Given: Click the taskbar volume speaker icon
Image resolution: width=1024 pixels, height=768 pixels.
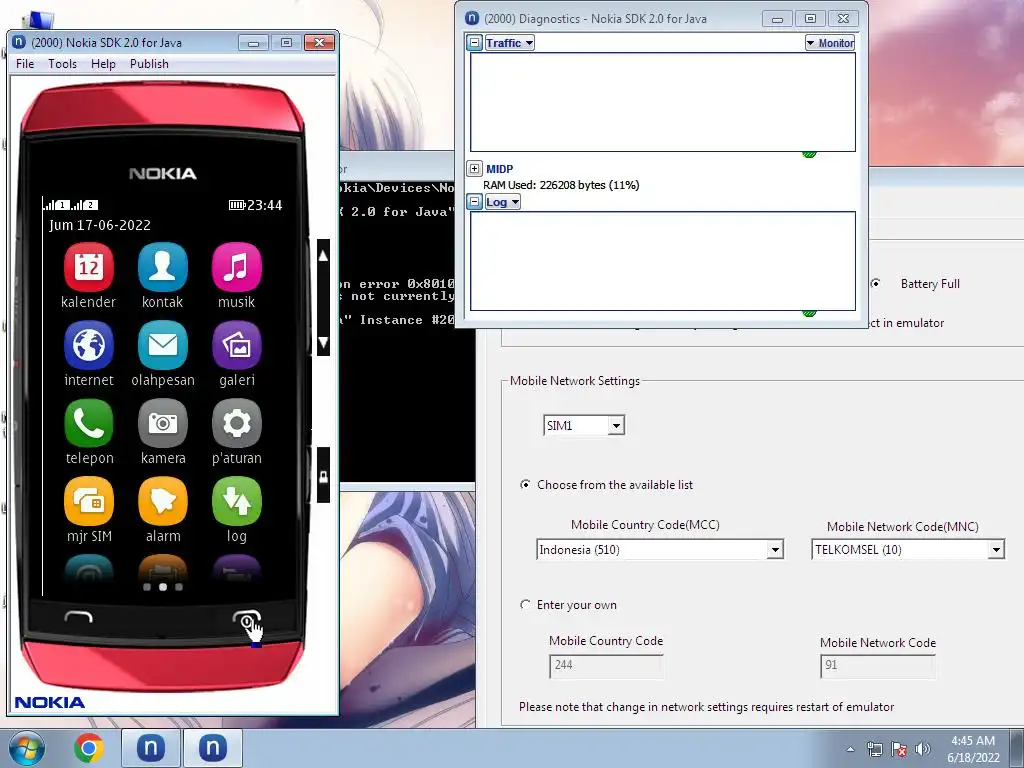Looking at the screenshot, I should tap(922, 749).
